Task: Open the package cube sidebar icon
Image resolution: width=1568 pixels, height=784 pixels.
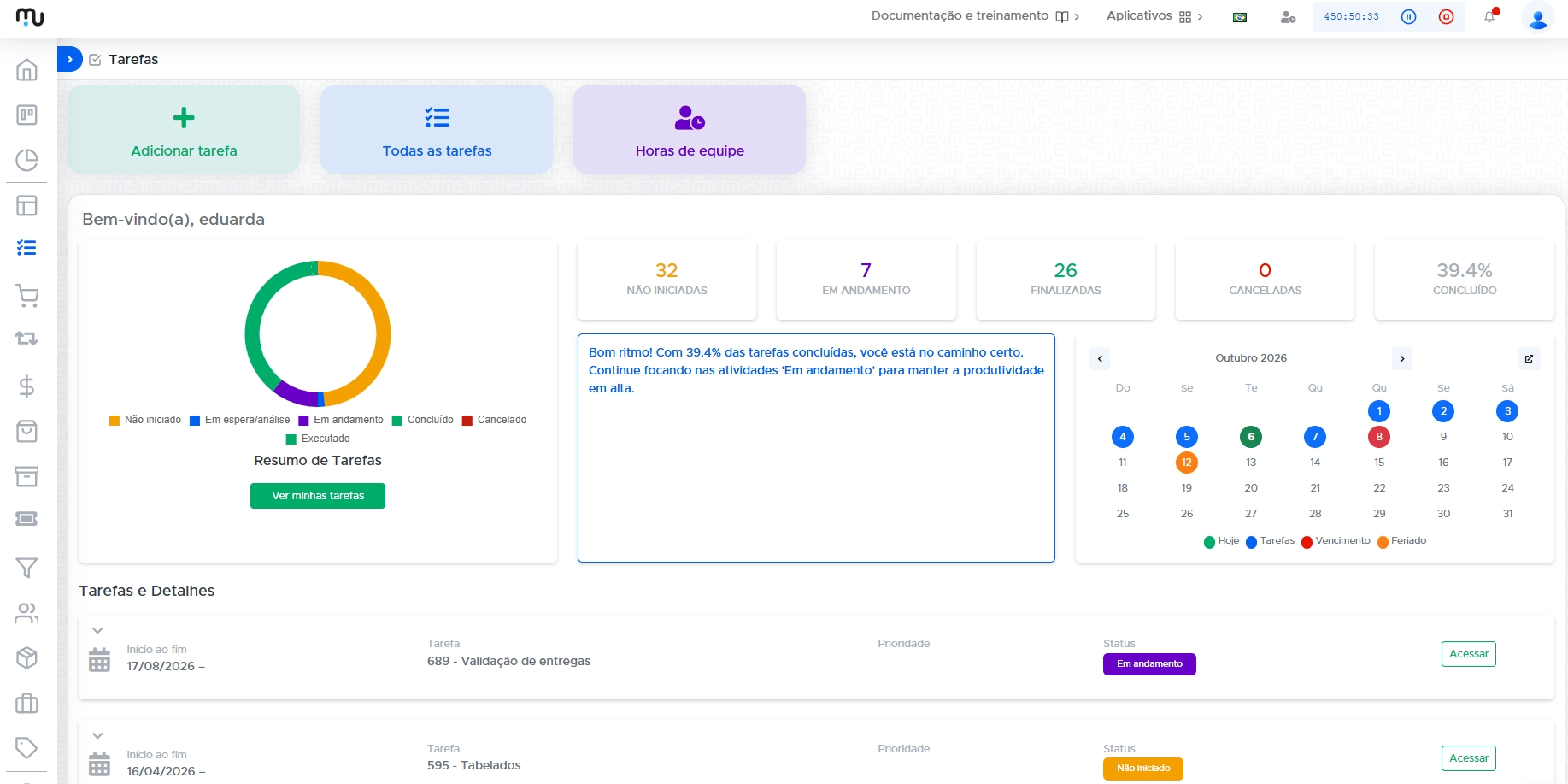Action: pos(26,657)
